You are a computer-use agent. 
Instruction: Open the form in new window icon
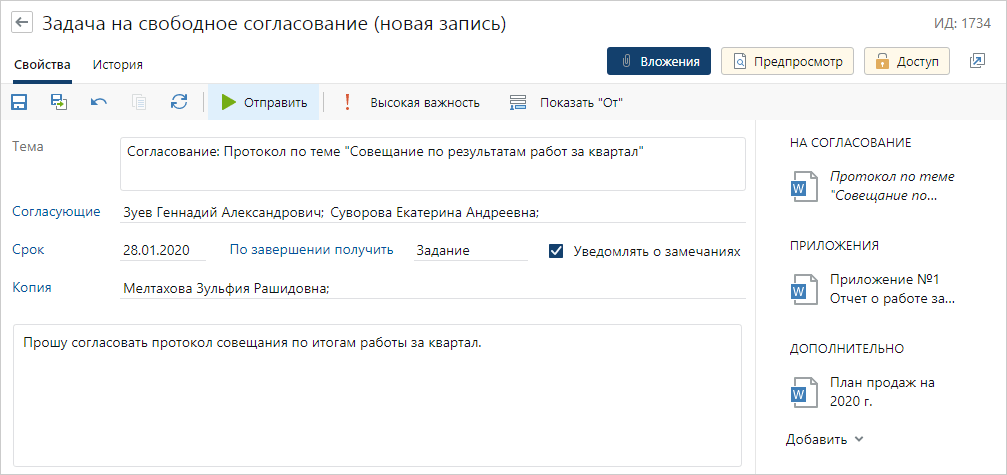(976, 61)
